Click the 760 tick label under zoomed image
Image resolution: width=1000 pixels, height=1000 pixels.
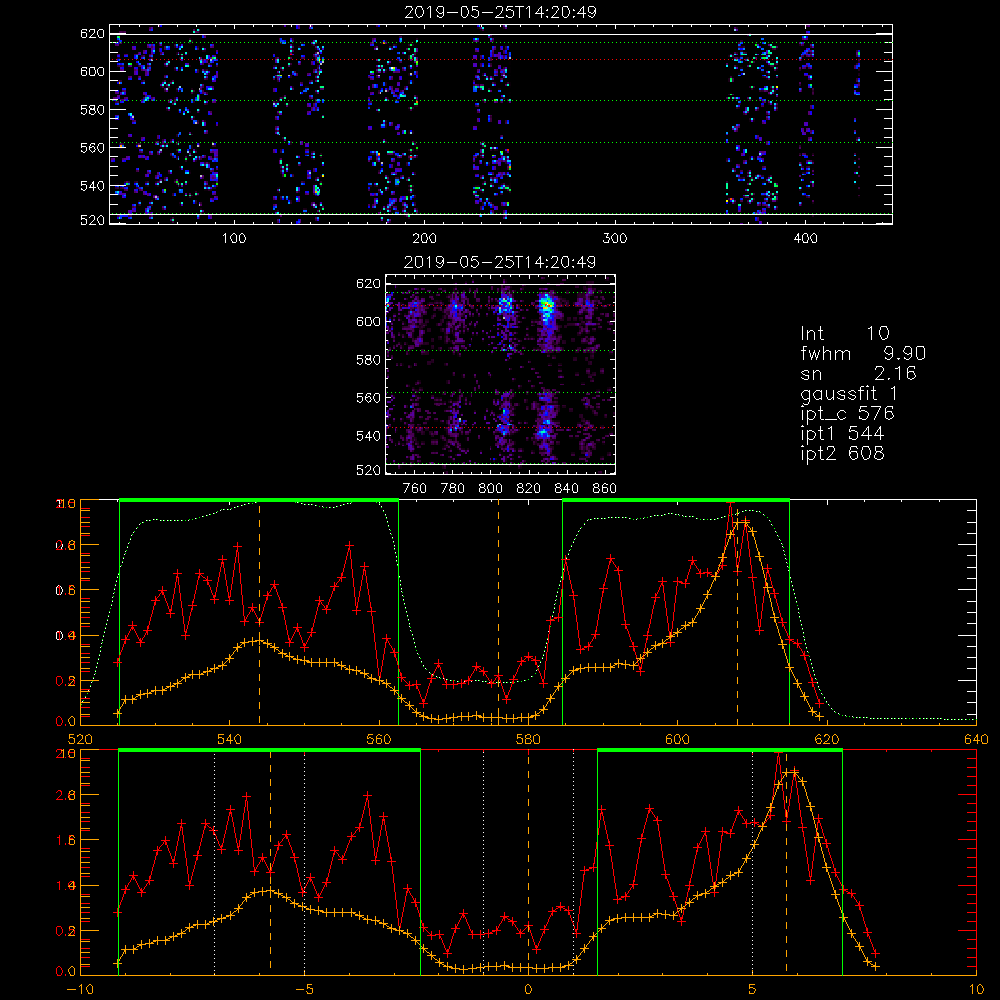click(x=415, y=489)
